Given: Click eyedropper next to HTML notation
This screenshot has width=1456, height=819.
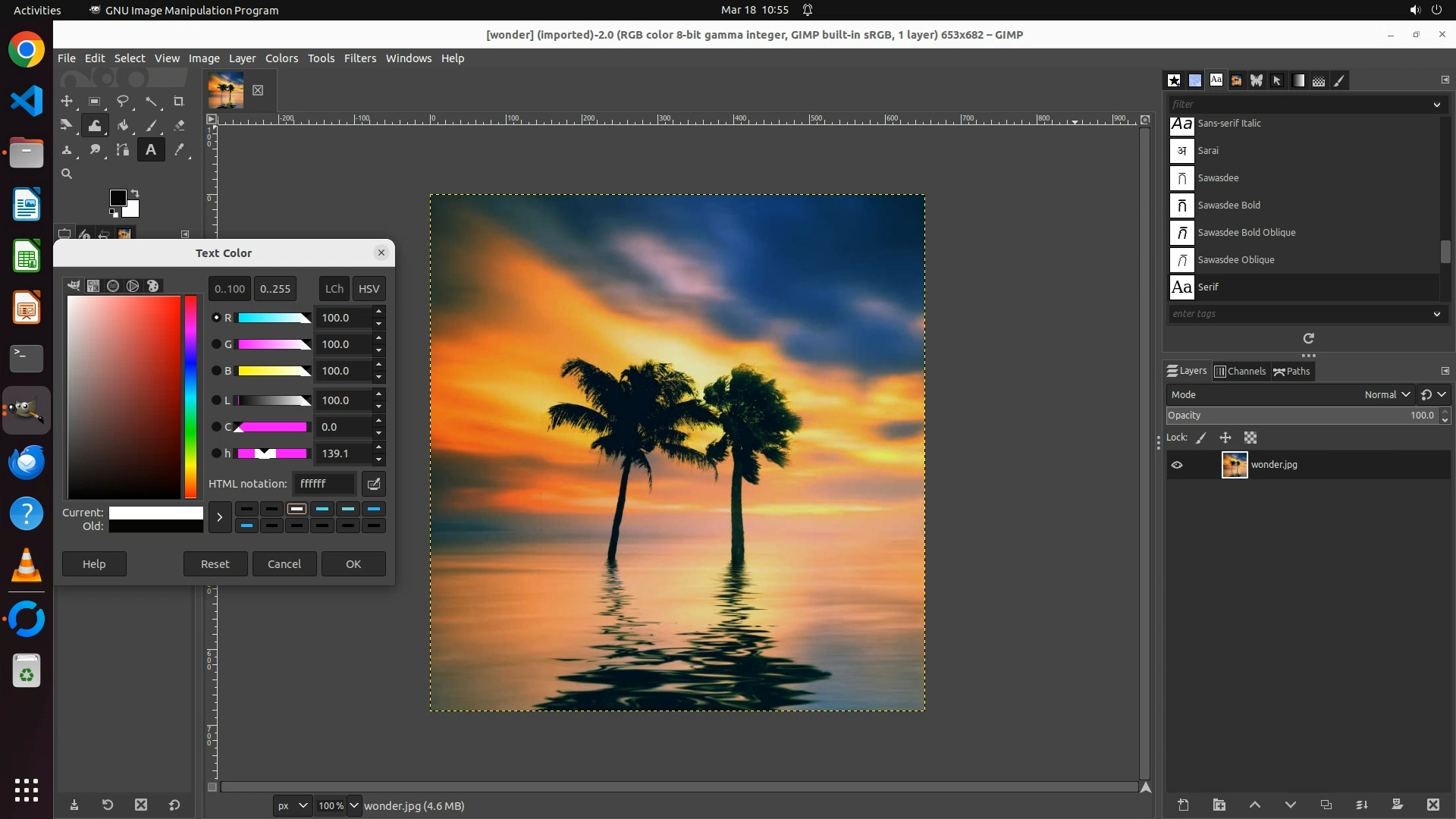Looking at the screenshot, I should coord(373,484).
